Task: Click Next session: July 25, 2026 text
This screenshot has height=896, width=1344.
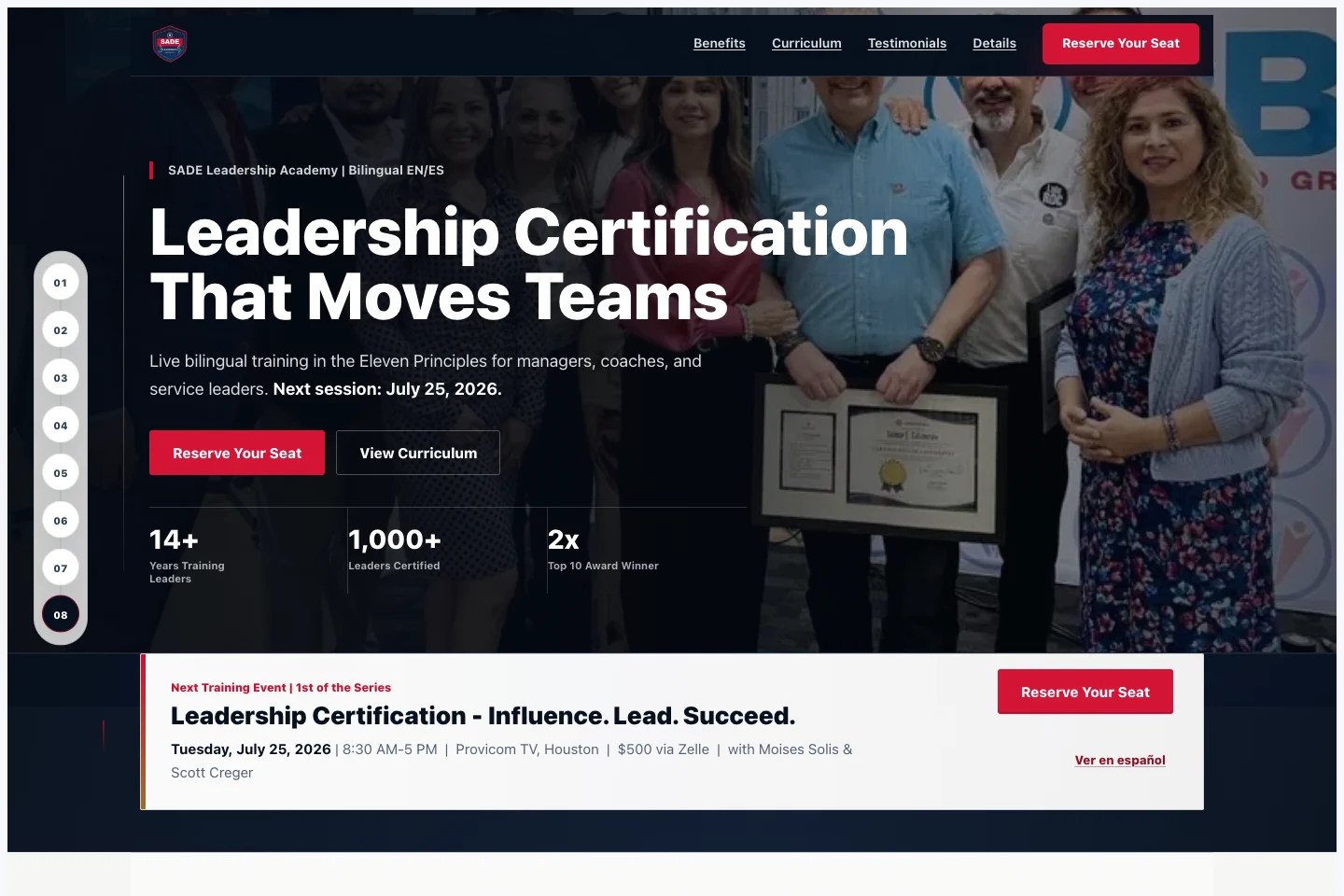Action: coord(387,388)
